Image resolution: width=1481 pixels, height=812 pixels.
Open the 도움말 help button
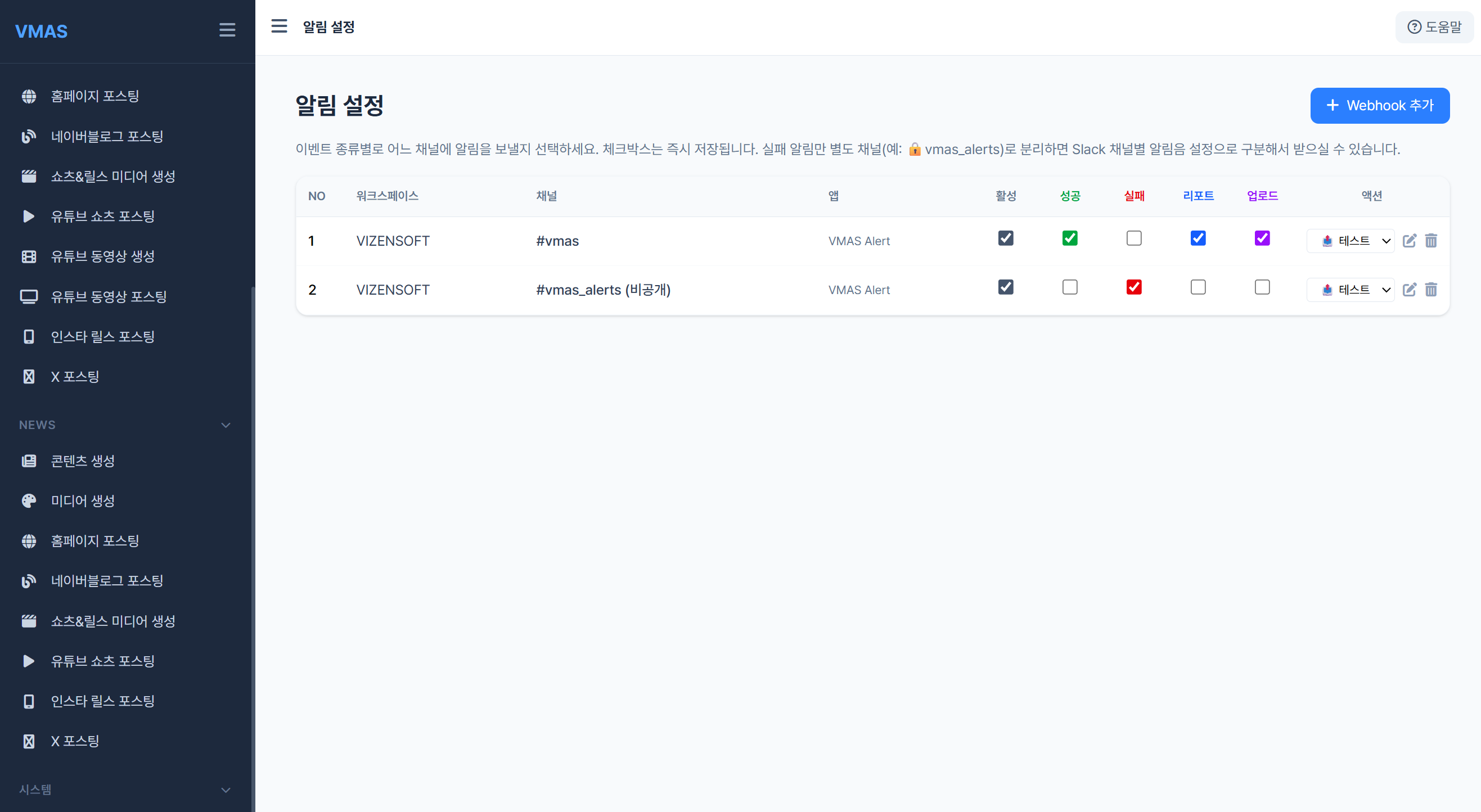tap(1434, 27)
